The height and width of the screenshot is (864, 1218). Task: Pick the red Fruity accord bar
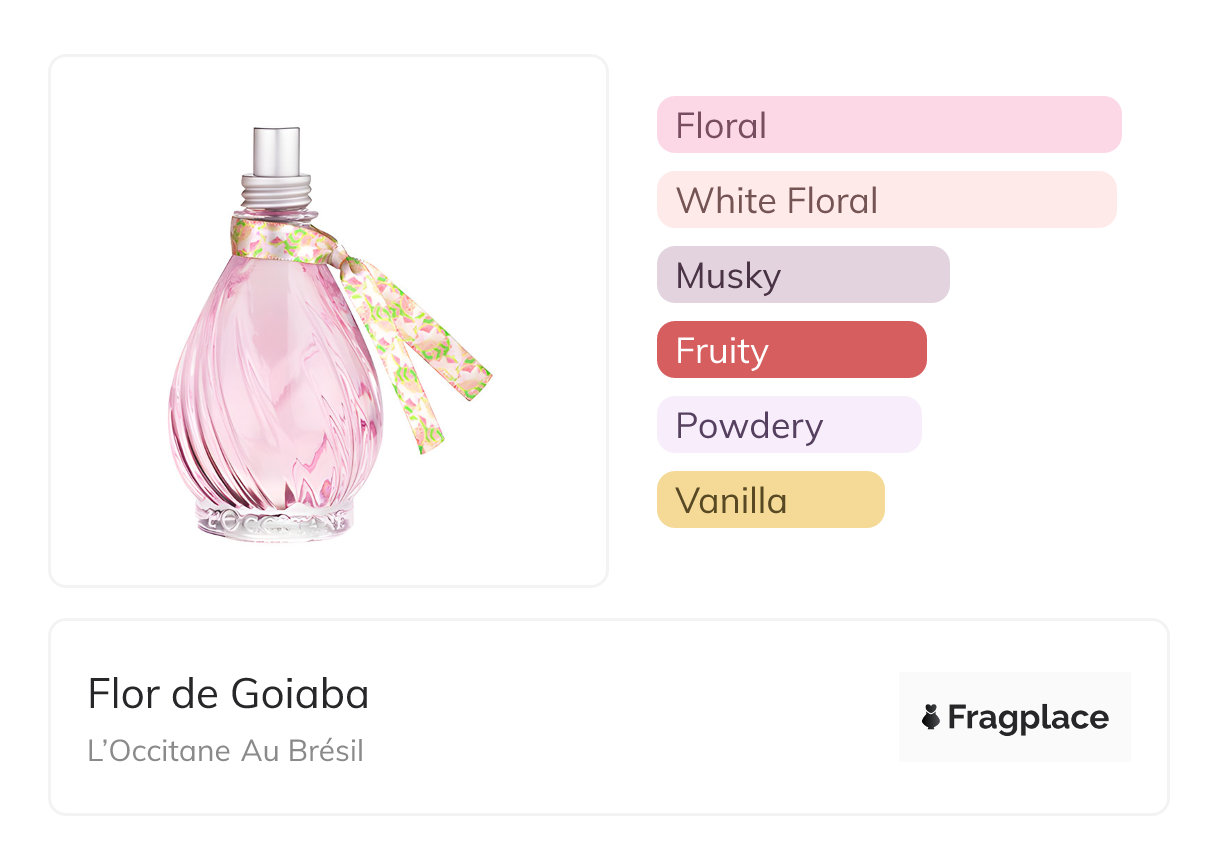point(792,350)
